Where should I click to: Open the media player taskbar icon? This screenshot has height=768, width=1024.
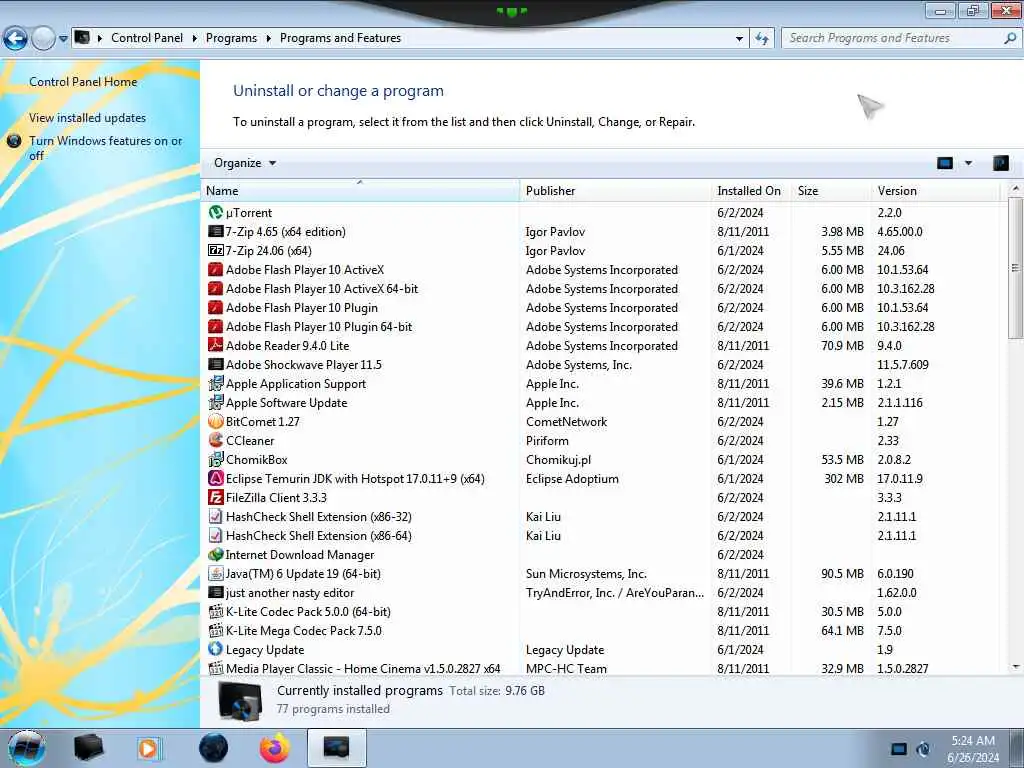point(149,748)
